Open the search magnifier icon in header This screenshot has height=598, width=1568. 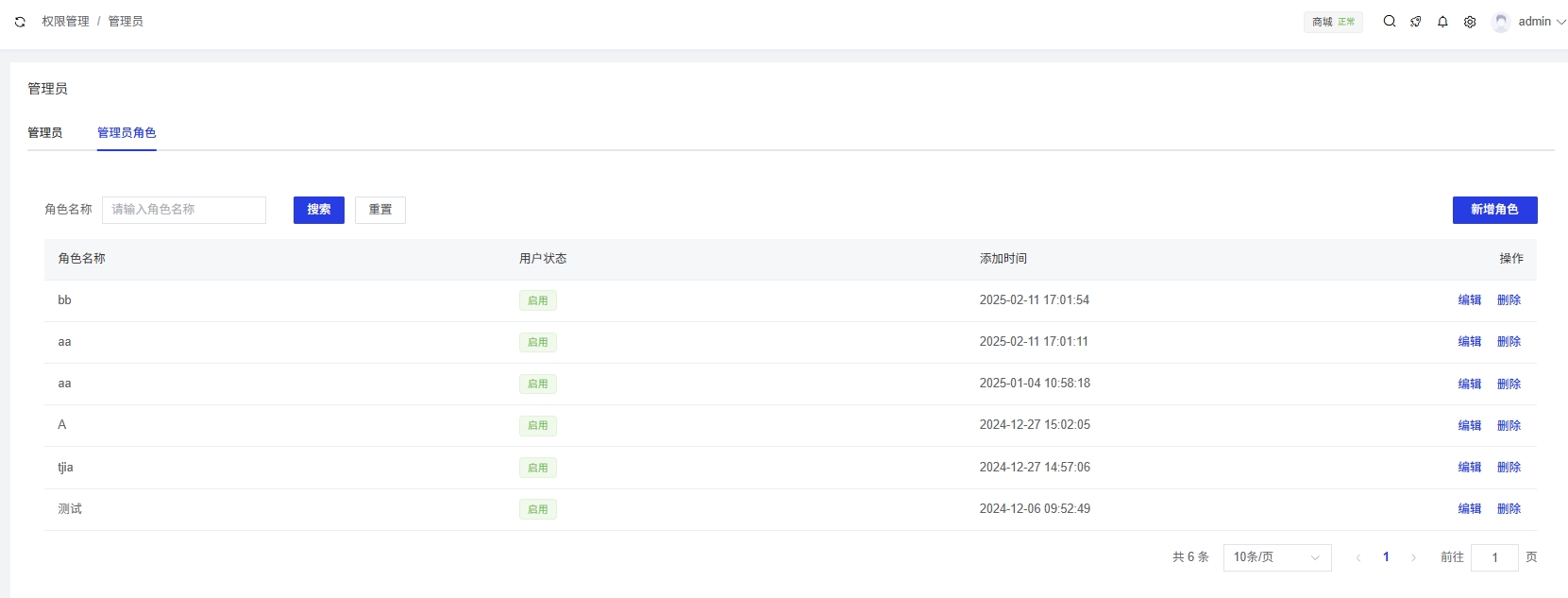(x=1389, y=22)
